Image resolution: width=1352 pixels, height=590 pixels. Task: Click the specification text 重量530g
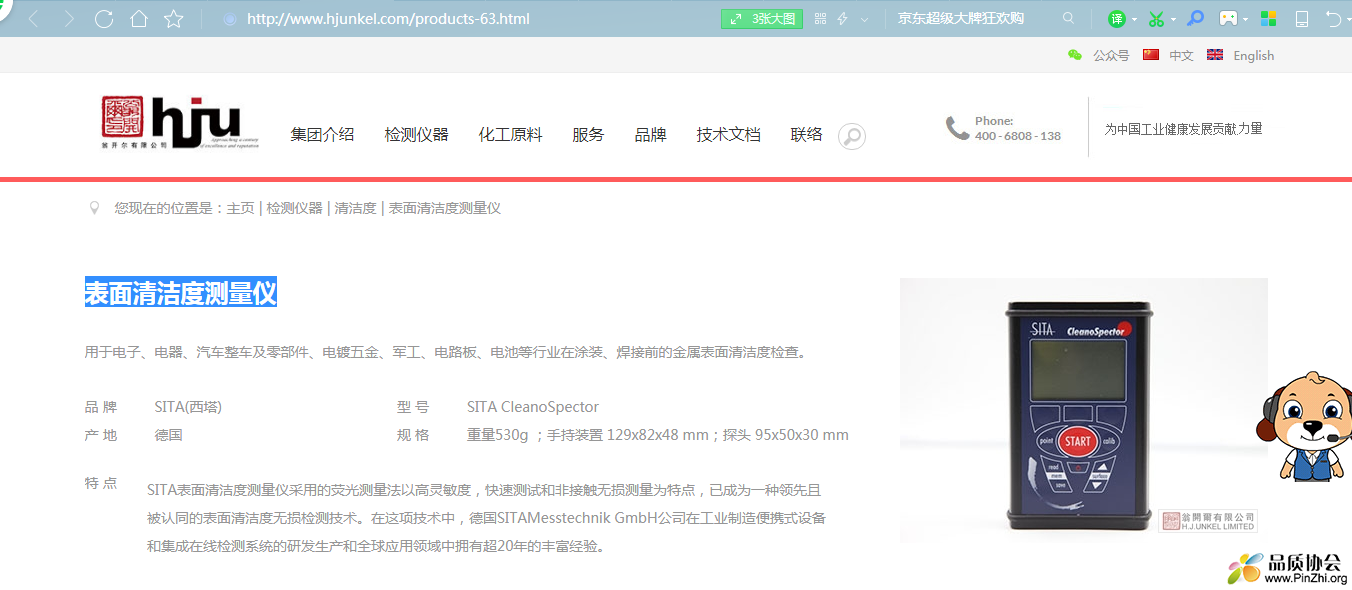(497, 435)
